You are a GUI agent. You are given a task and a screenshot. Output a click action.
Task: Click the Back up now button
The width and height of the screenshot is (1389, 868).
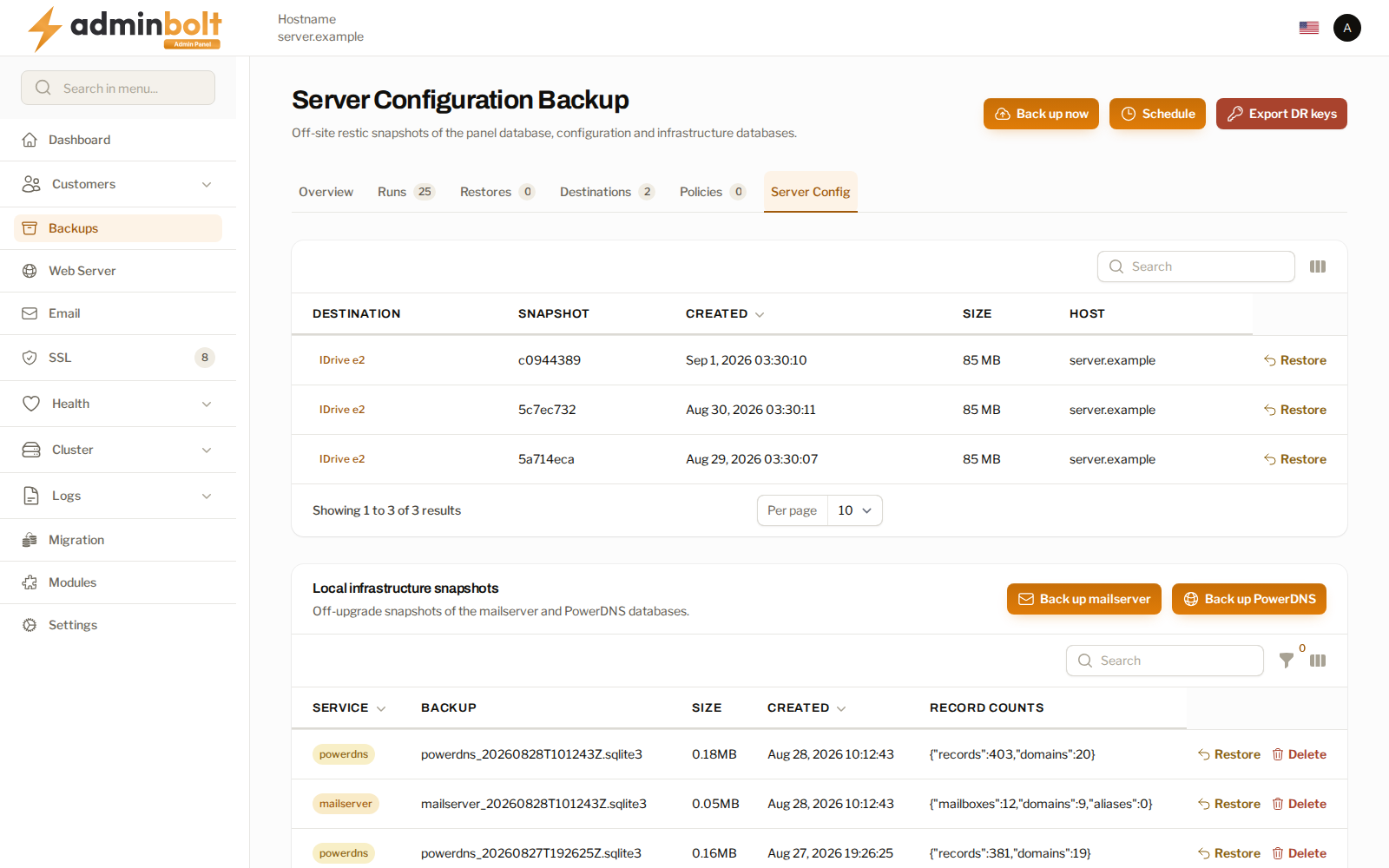pos(1041,114)
